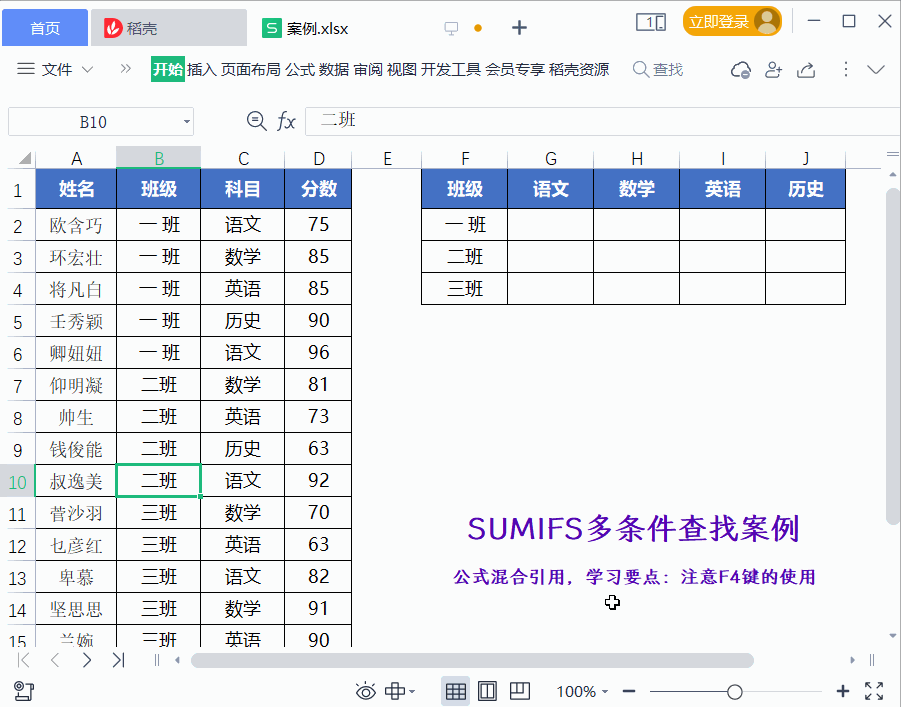Click the 分数 header cell
The image size is (901, 707).
click(318, 189)
